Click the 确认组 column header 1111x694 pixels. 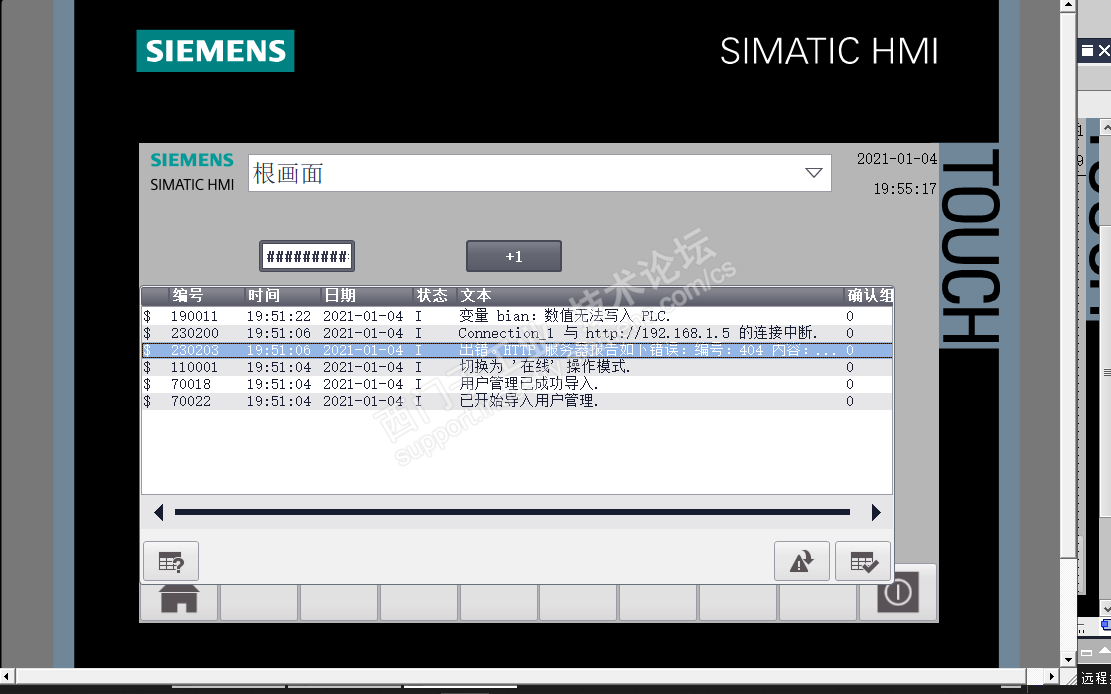(x=869, y=295)
